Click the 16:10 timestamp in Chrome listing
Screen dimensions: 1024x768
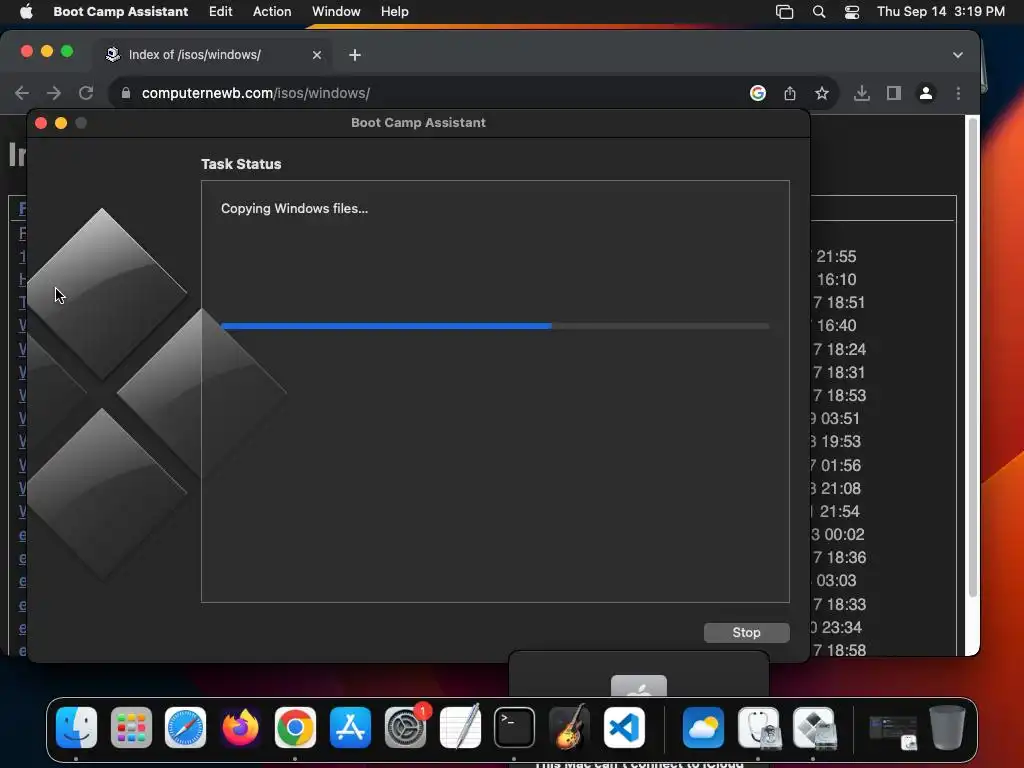836,280
